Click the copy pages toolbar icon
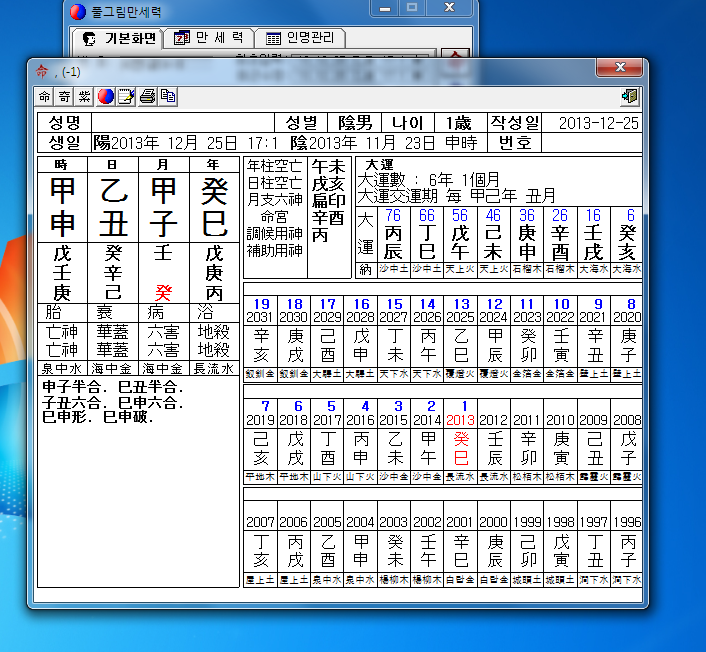Screen dimensions: 706x652 click(x=168, y=97)
